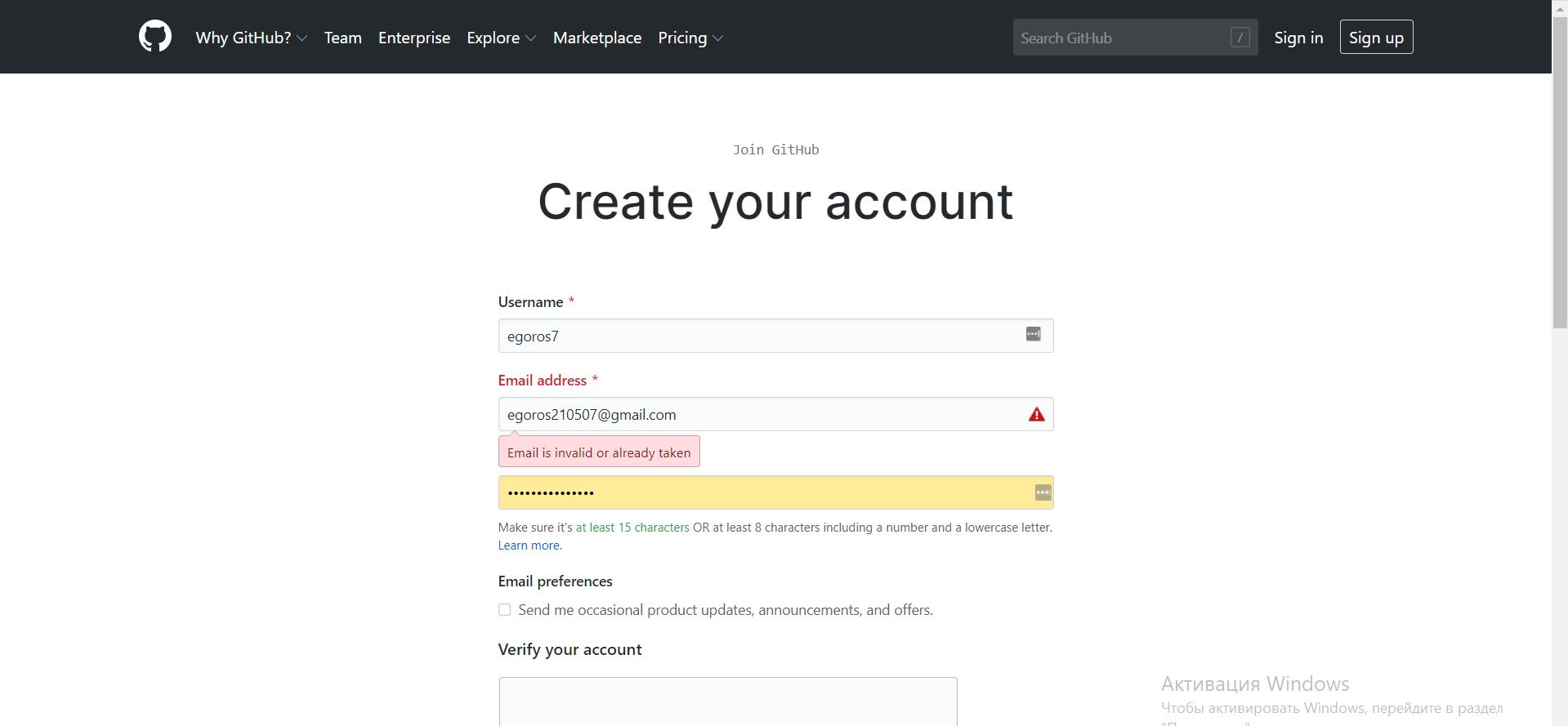Viewport: 1568px width, 726px height.
Task: Expand the Why GitHub? dropdown menu
Action: [251, 38]
